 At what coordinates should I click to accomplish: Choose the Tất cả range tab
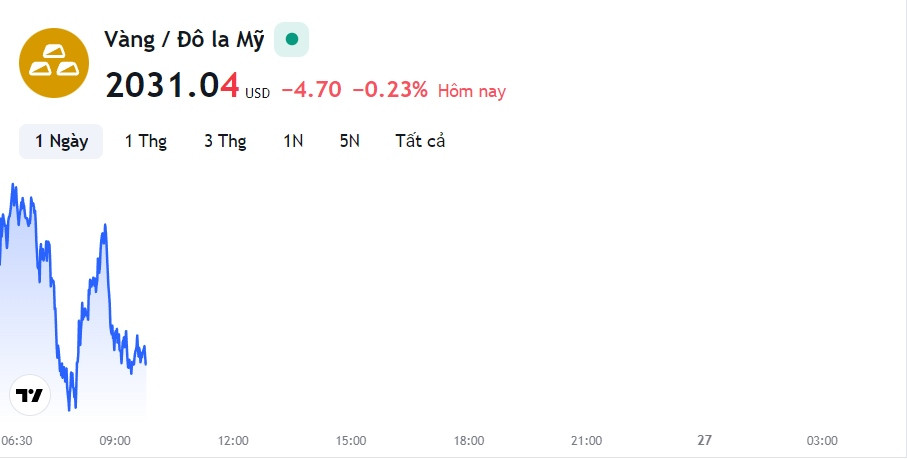(x=420, y=141)
